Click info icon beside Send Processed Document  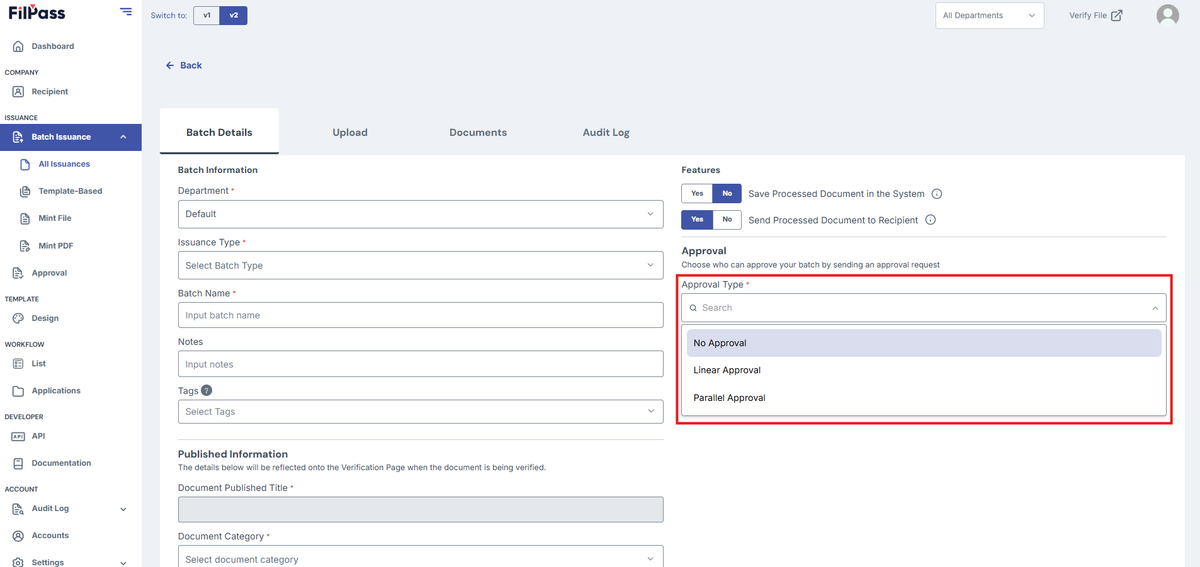(930, 220)
